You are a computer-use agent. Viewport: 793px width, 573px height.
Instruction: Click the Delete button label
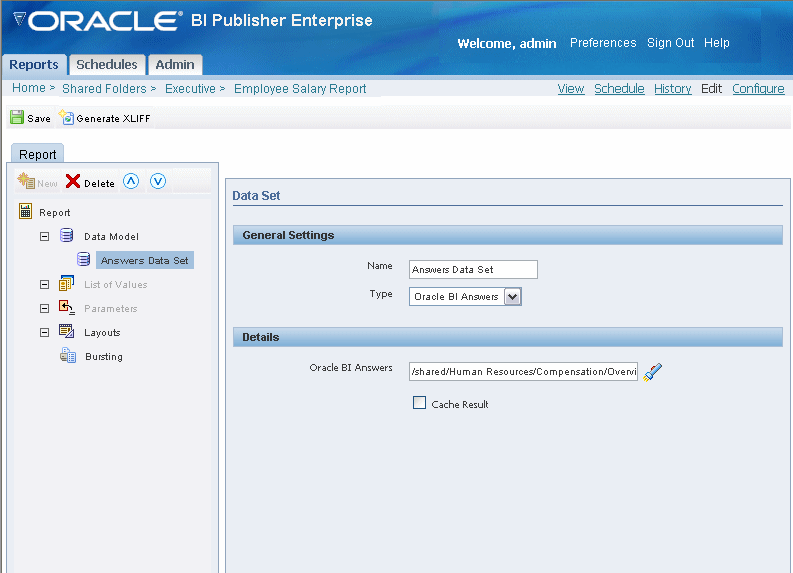coord(99,183)
